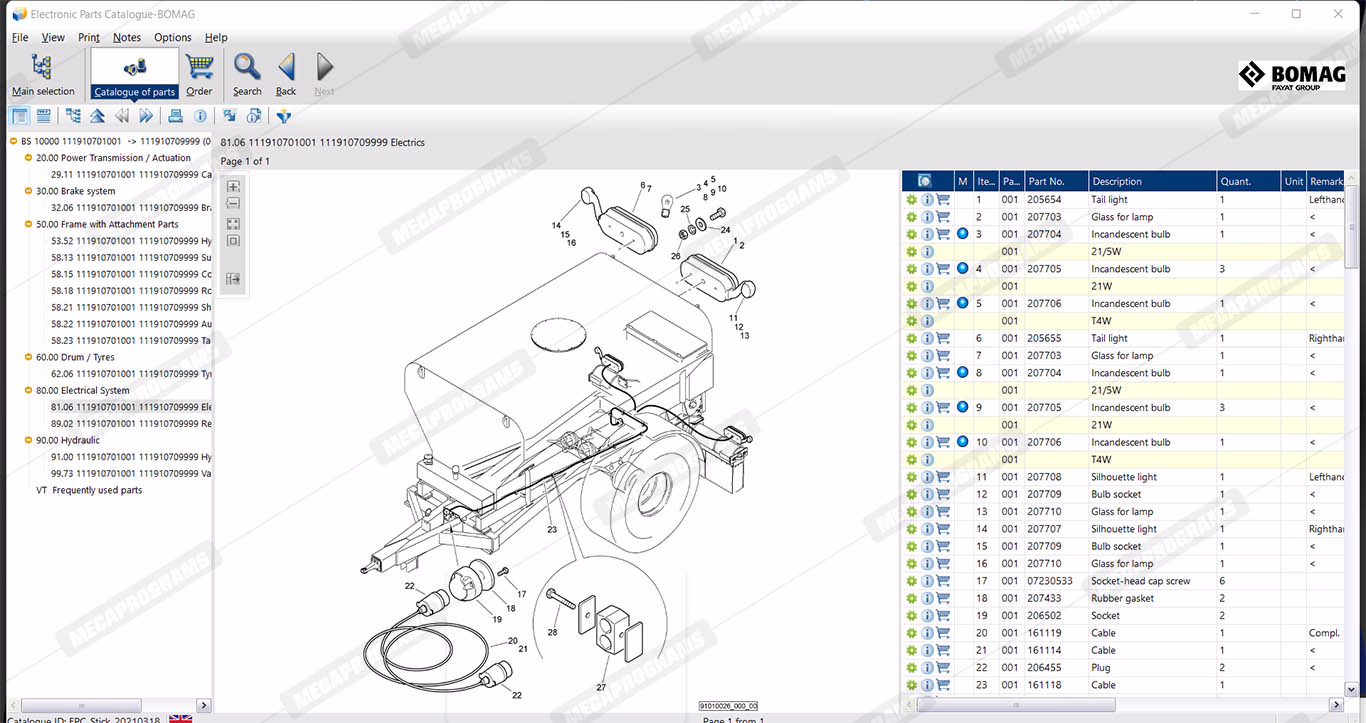Collapse the 50.00 Frame with Attachment Parts node
The image size is (1366, 723).
click(x=28, y=224)
